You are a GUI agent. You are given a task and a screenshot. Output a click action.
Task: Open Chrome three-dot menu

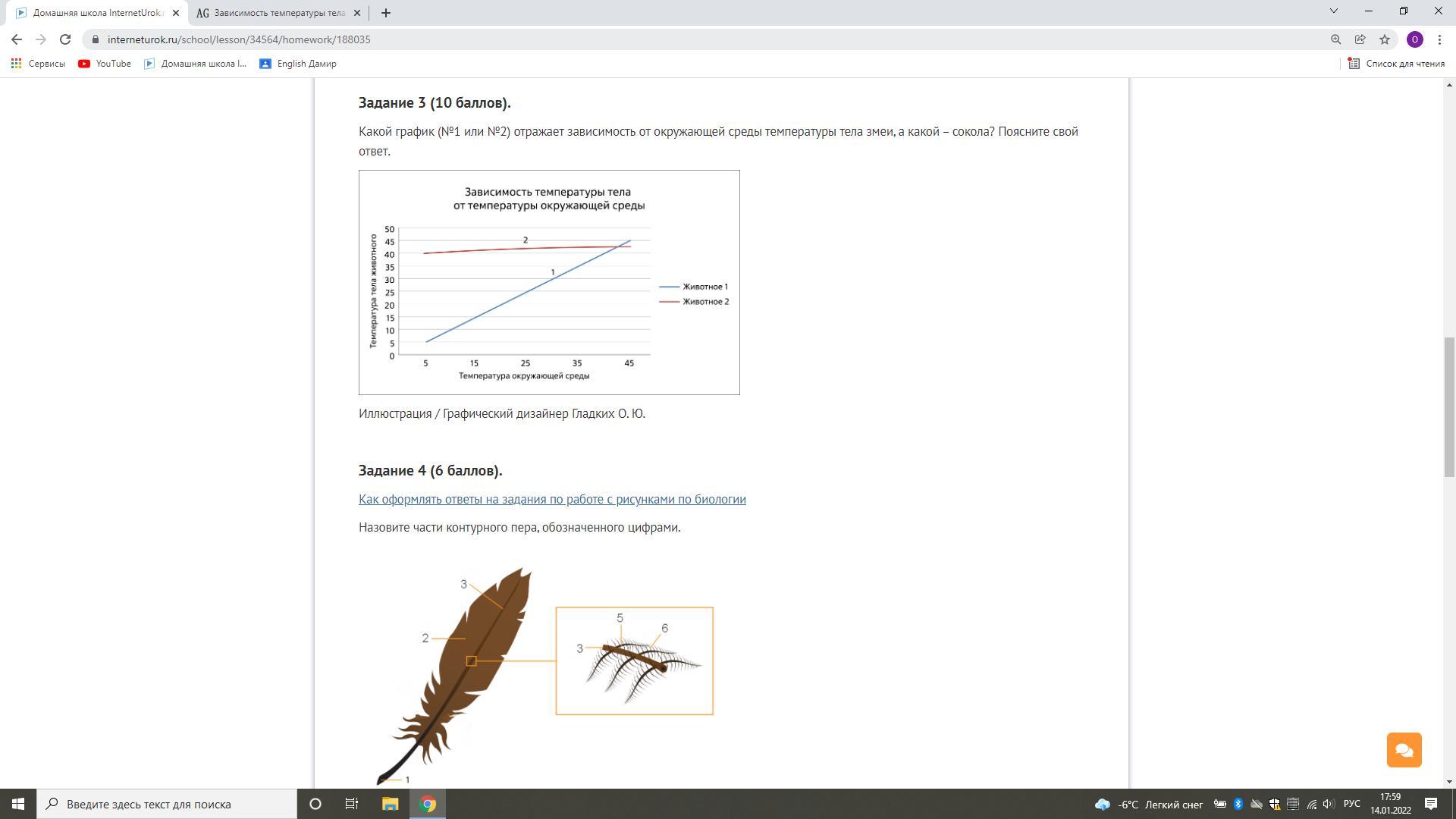[1439, 39]
